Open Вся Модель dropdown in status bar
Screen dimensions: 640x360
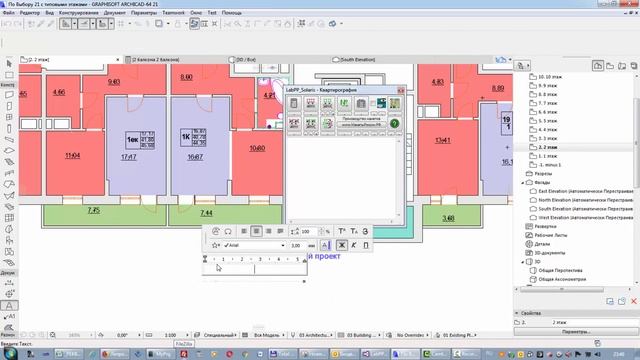click(x=264, y=335)
